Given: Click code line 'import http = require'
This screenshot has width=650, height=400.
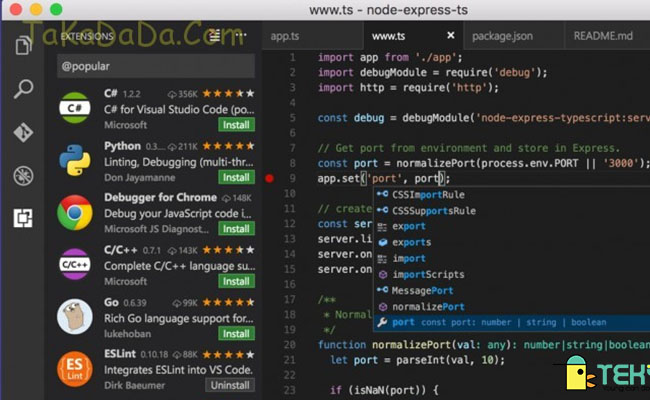Looking at the screenshot, I should pos(408,88).
